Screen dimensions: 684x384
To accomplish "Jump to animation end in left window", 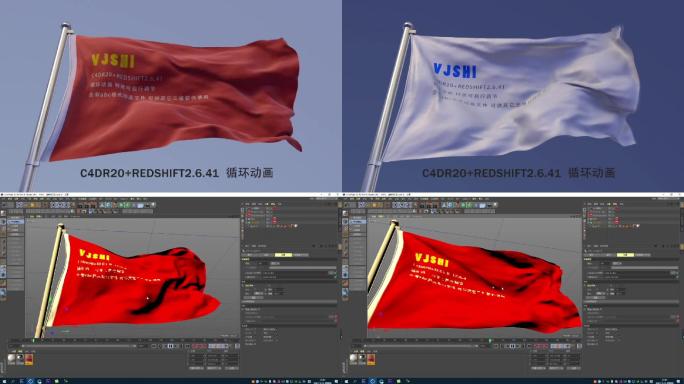I will [x=187, y=346].
